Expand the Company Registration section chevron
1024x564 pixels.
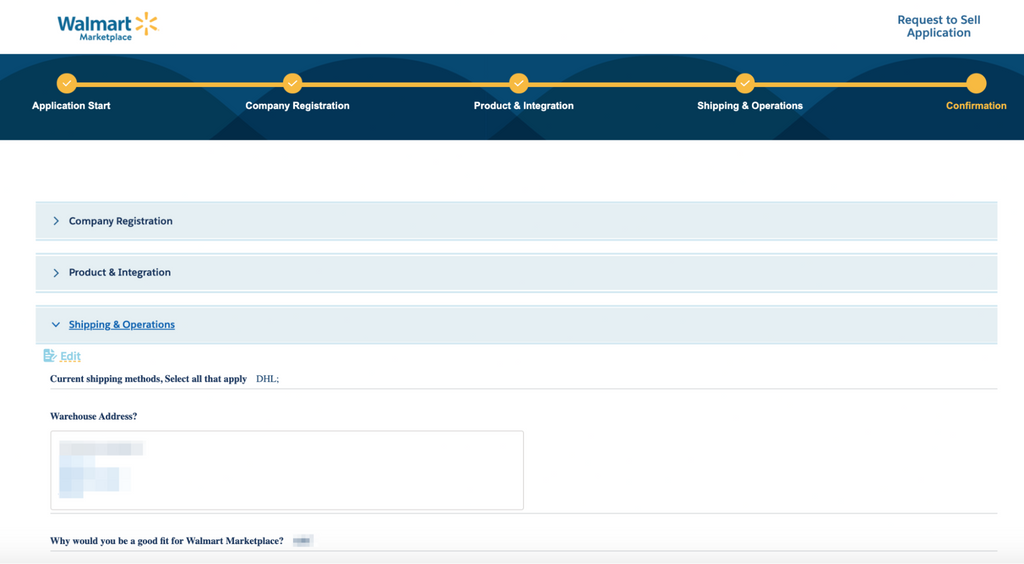56,221
